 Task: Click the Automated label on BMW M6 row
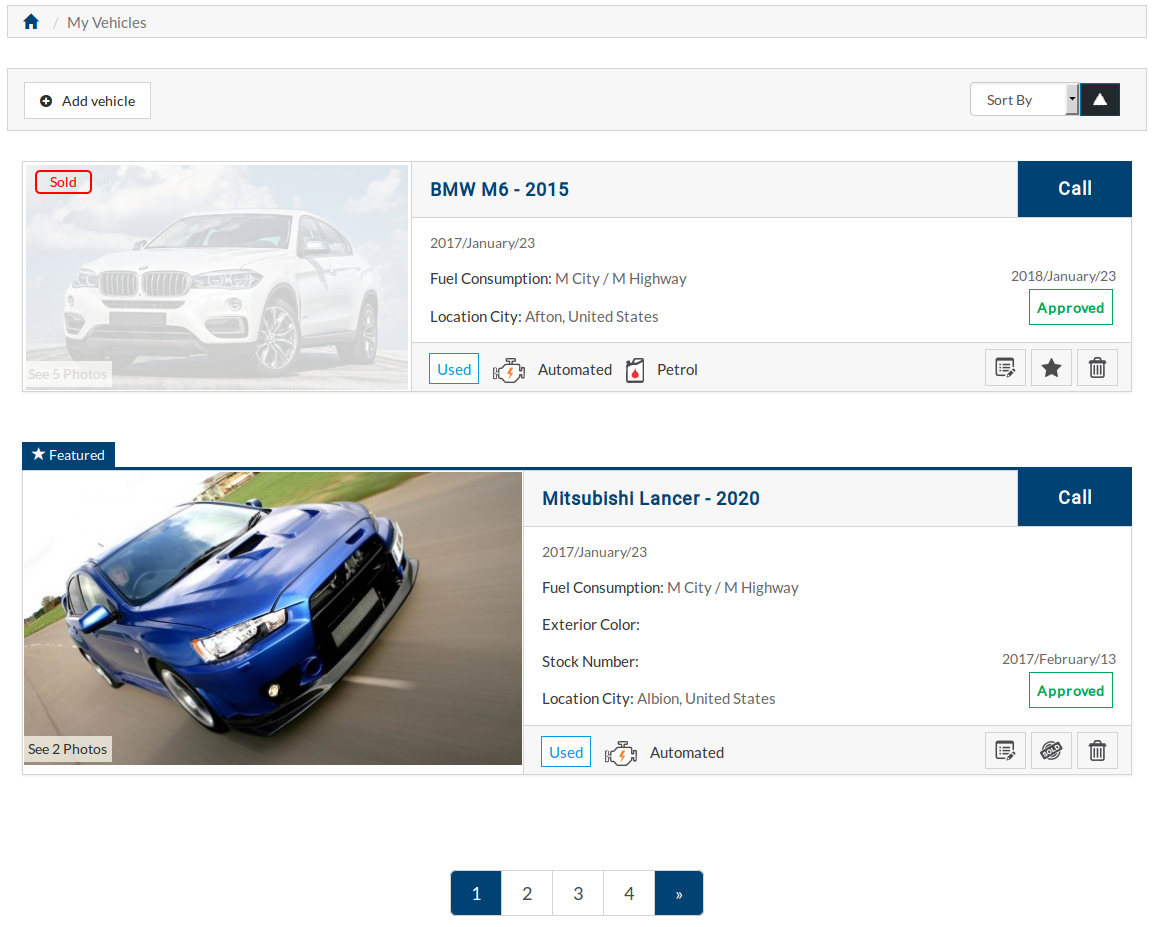(x=575, y=370)
